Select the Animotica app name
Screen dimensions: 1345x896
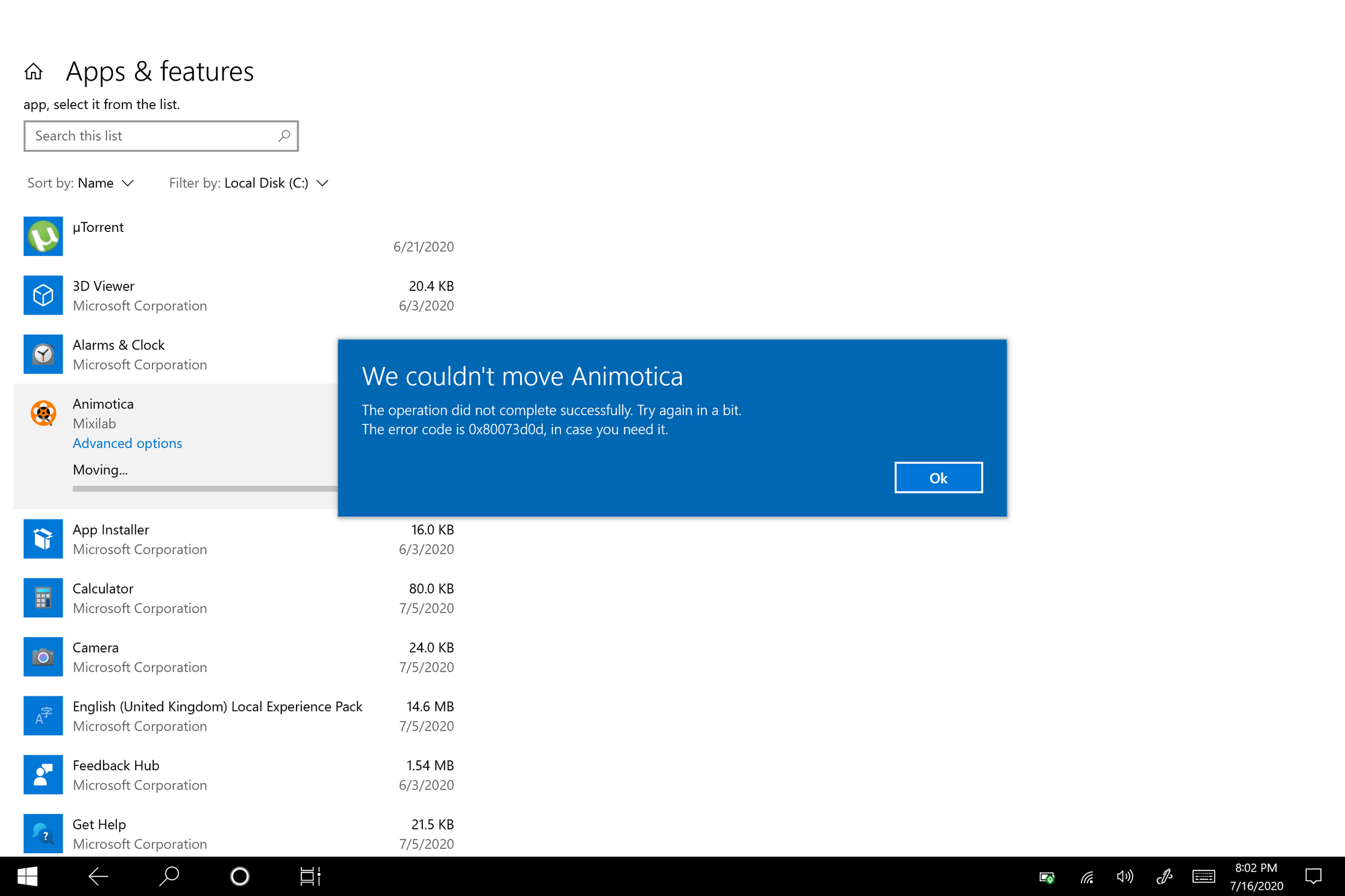(x=103, y=404)
